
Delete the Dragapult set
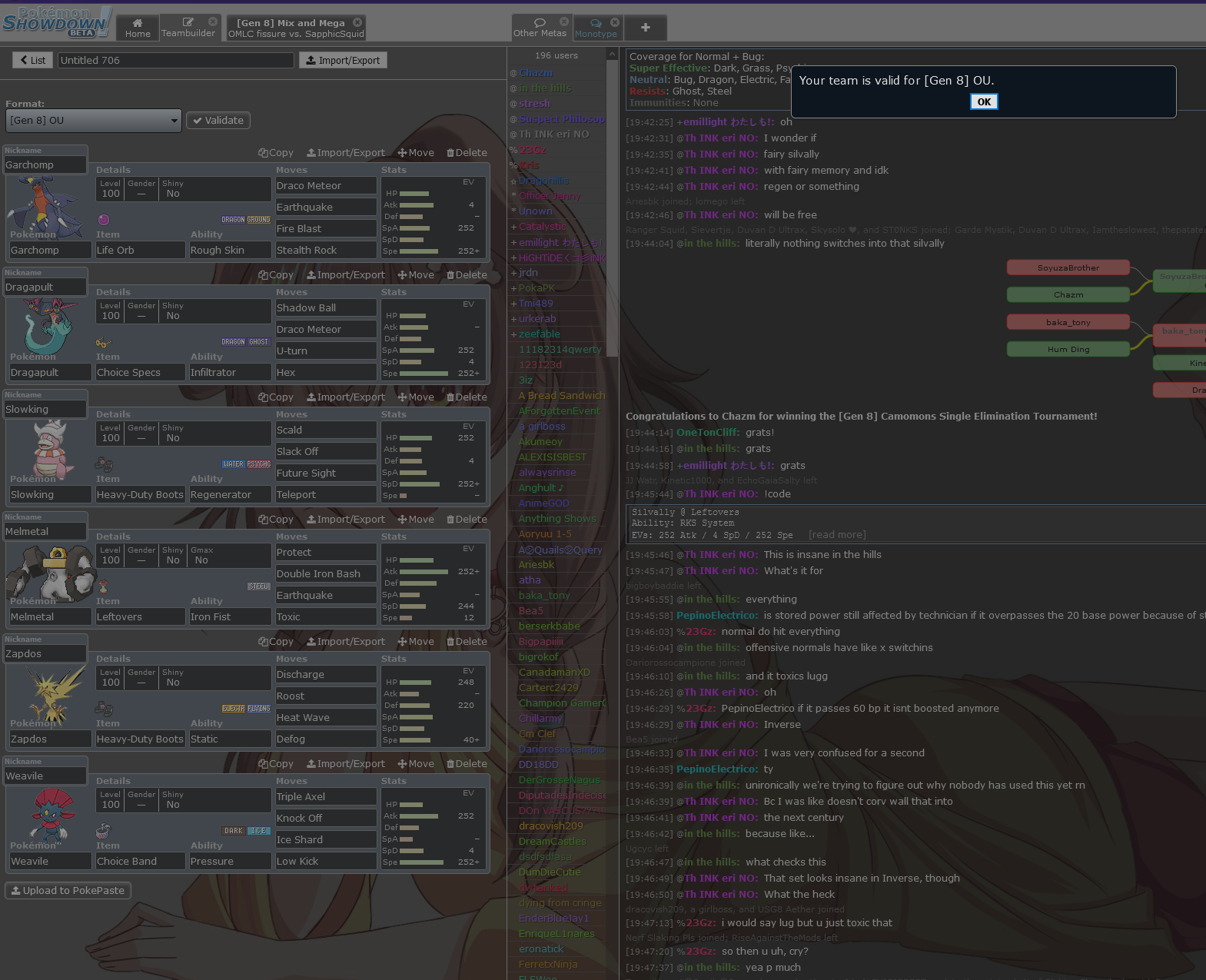pyautogui.click(x=467, y=275)
